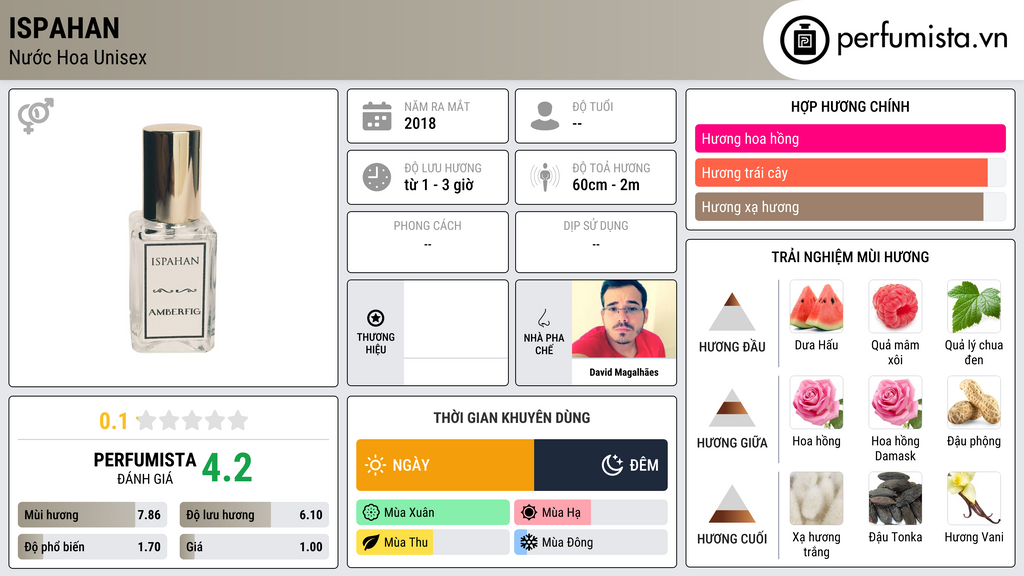Click the pink Hương hoa hồng bar
This screenshot has width=1024, height=576.
850,138
